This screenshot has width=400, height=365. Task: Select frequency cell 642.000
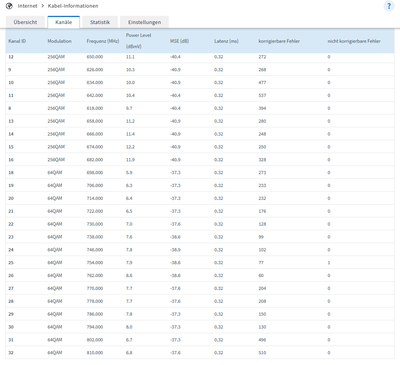coord(95,95)
